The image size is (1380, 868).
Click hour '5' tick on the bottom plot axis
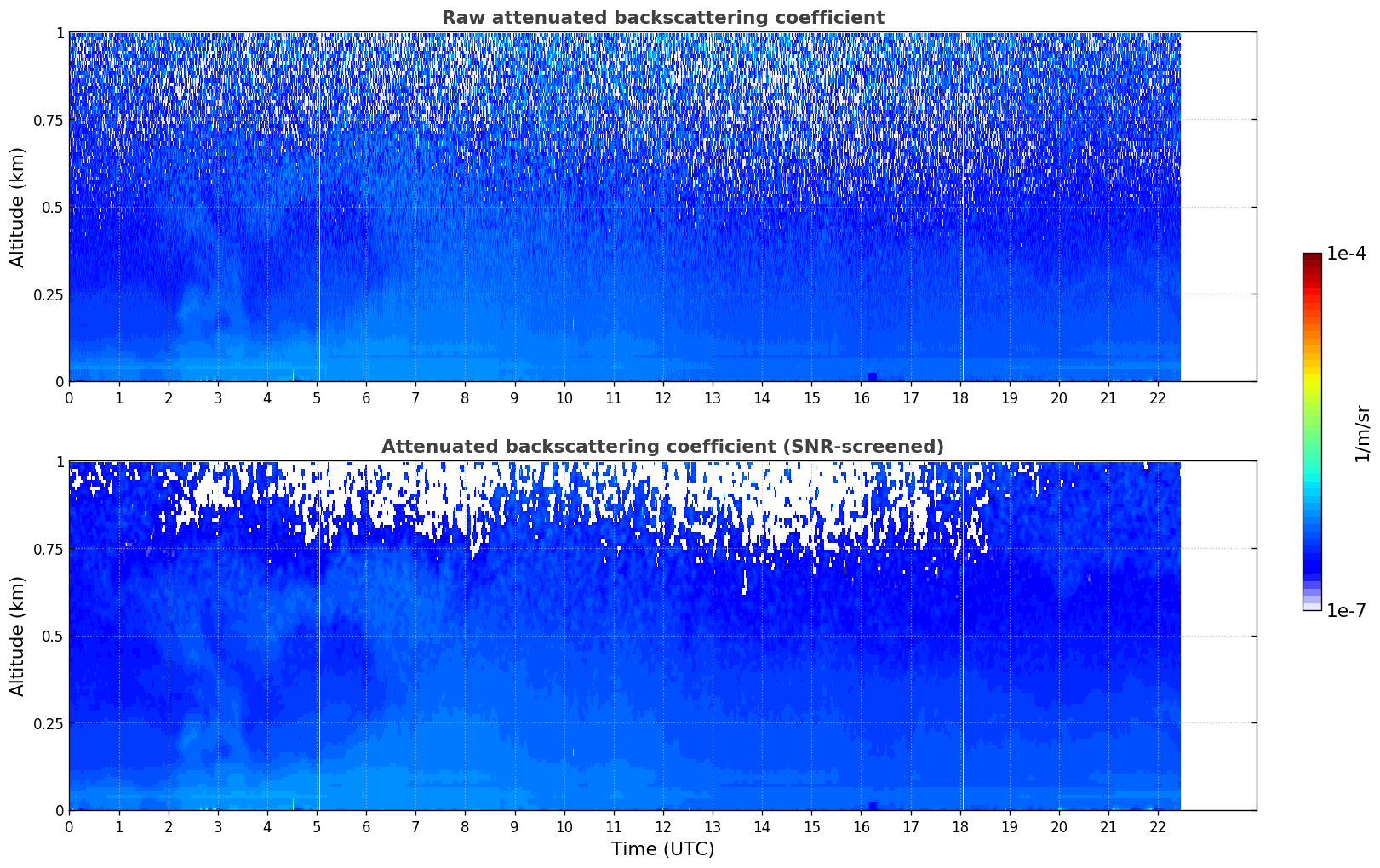click(x=317, y=826)
